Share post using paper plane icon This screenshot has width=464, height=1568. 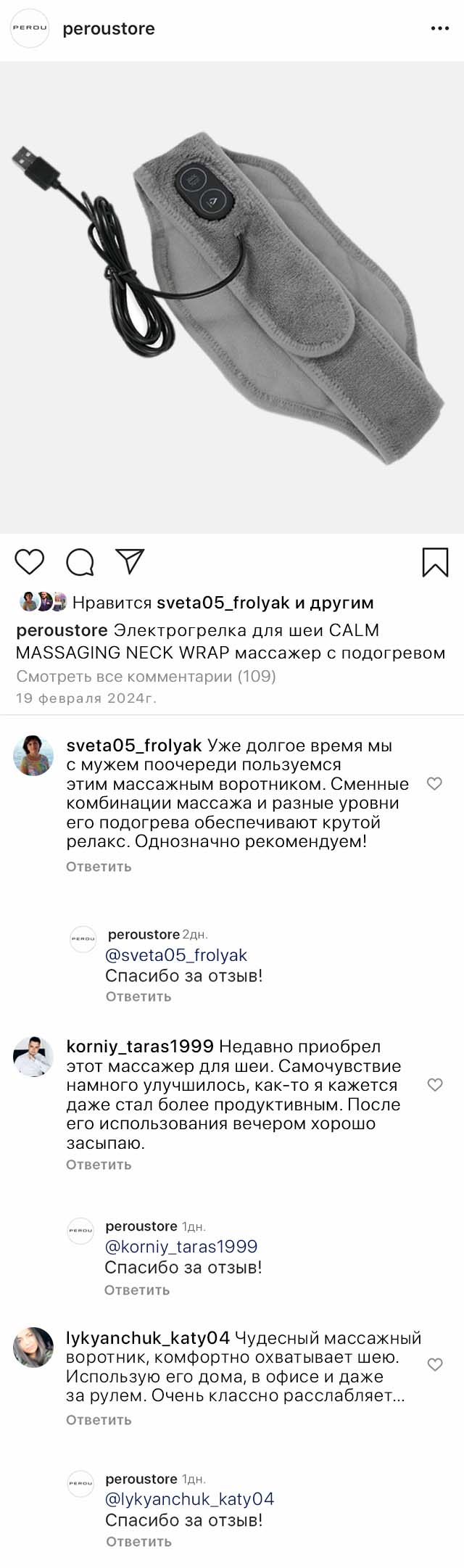[130, 562]
